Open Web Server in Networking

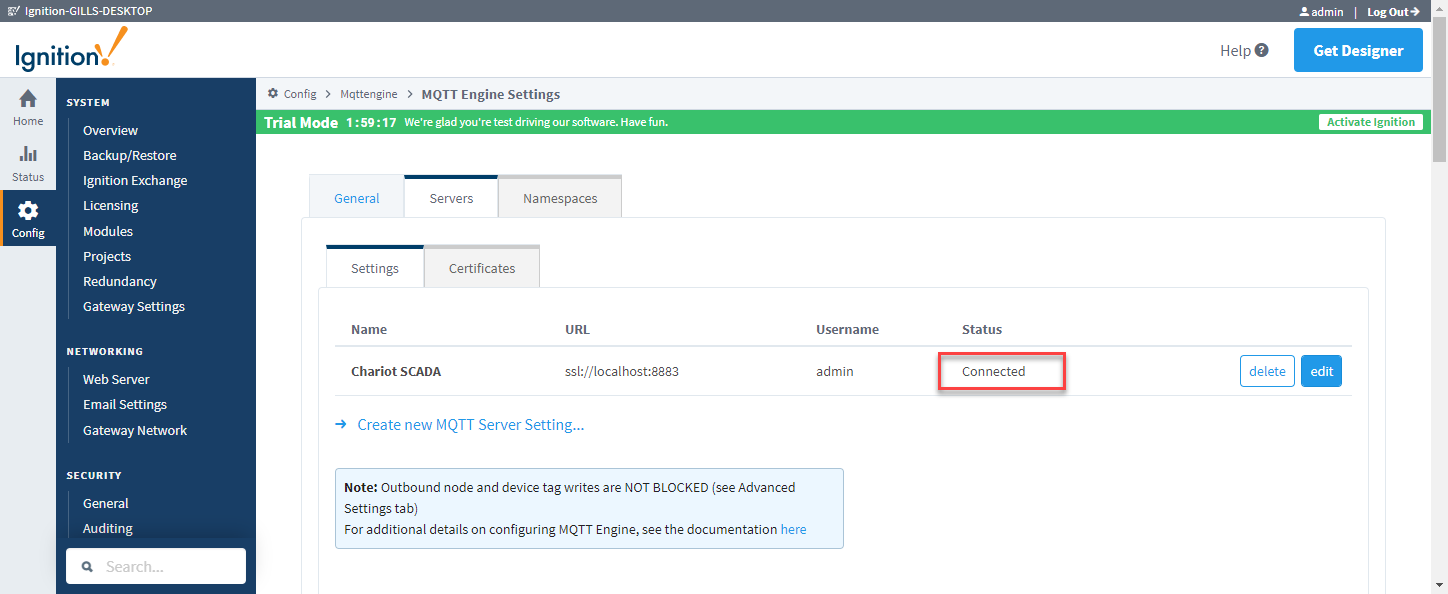(x=116, y=379)
